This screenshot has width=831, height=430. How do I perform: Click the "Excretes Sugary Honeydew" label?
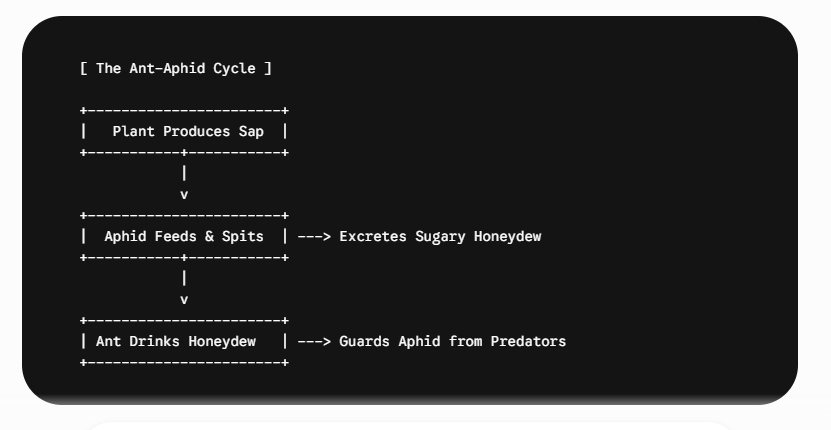[x=440, y=236]
